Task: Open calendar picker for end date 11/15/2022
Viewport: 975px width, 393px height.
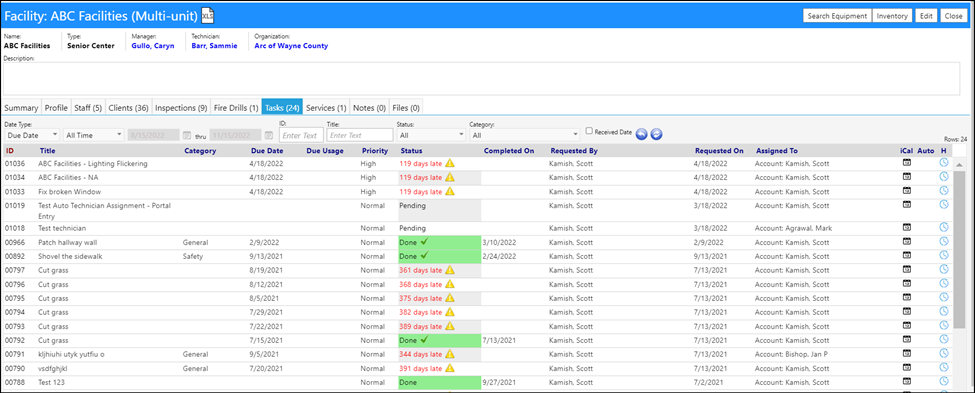Action: point(269,135)
